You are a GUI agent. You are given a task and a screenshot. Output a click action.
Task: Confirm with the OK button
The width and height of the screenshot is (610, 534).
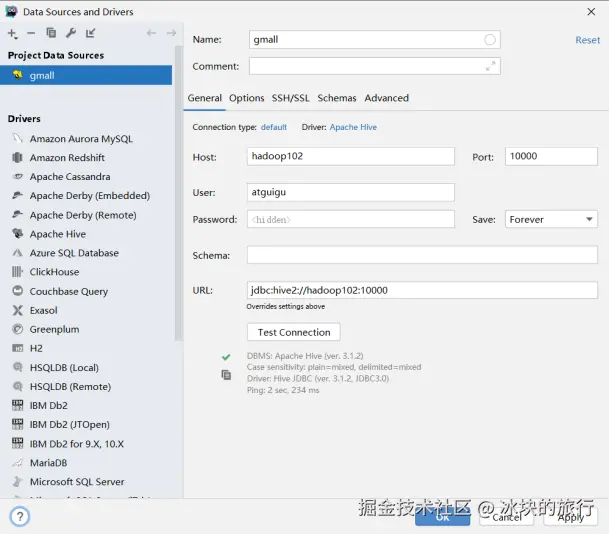(x=442, y=517)
